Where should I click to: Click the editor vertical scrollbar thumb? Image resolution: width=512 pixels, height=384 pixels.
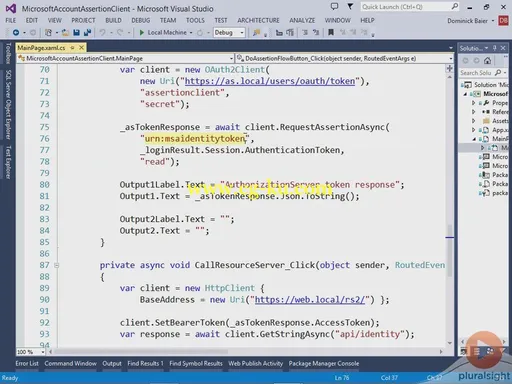[449, 251]
